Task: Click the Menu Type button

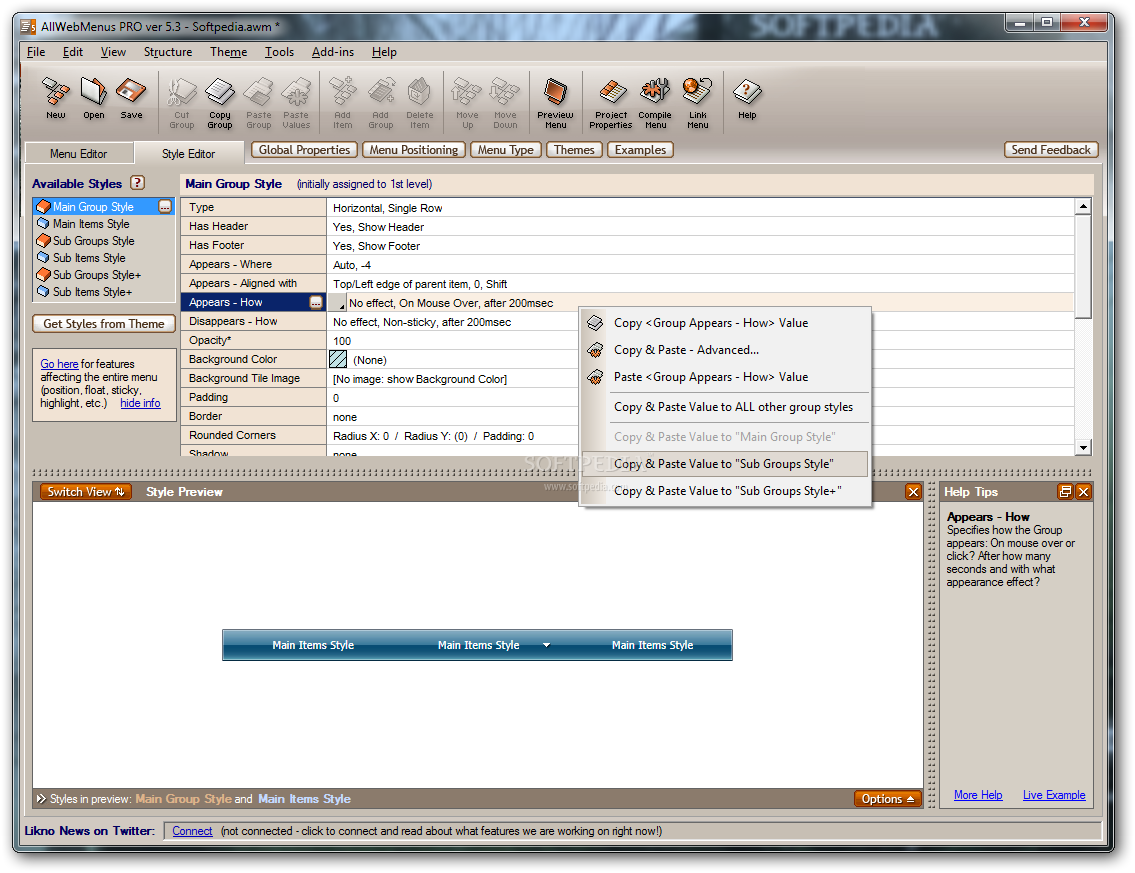Action: point(505,150)
